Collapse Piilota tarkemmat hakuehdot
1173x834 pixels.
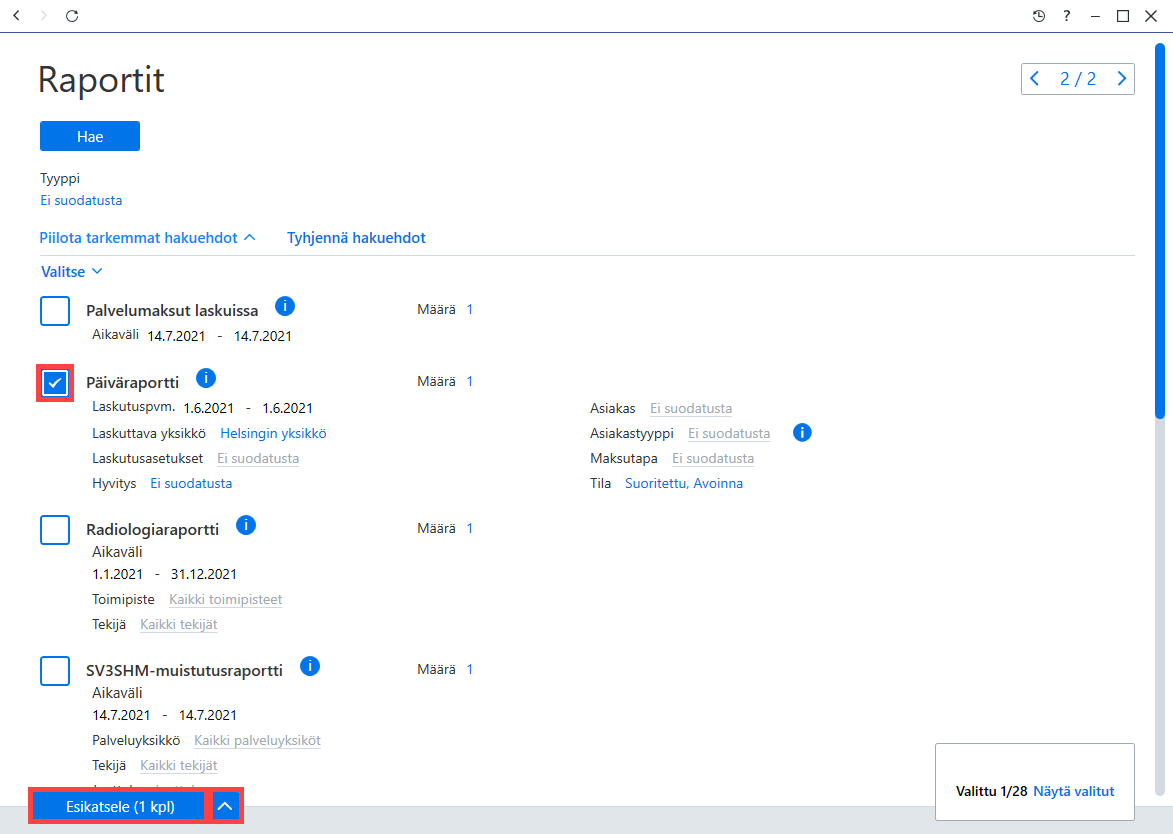pos(147,238)
